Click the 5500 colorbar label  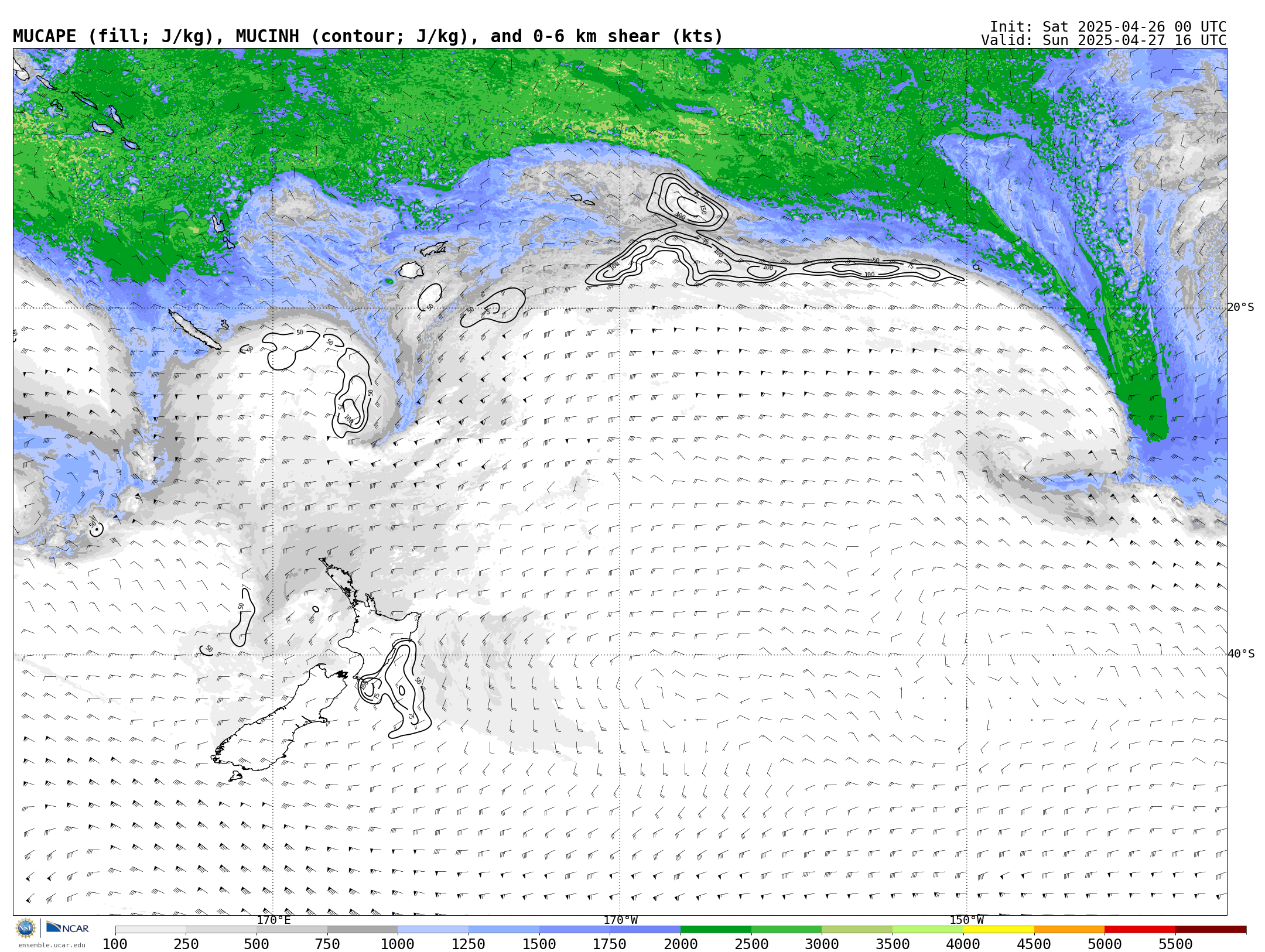coord(1175,944)
